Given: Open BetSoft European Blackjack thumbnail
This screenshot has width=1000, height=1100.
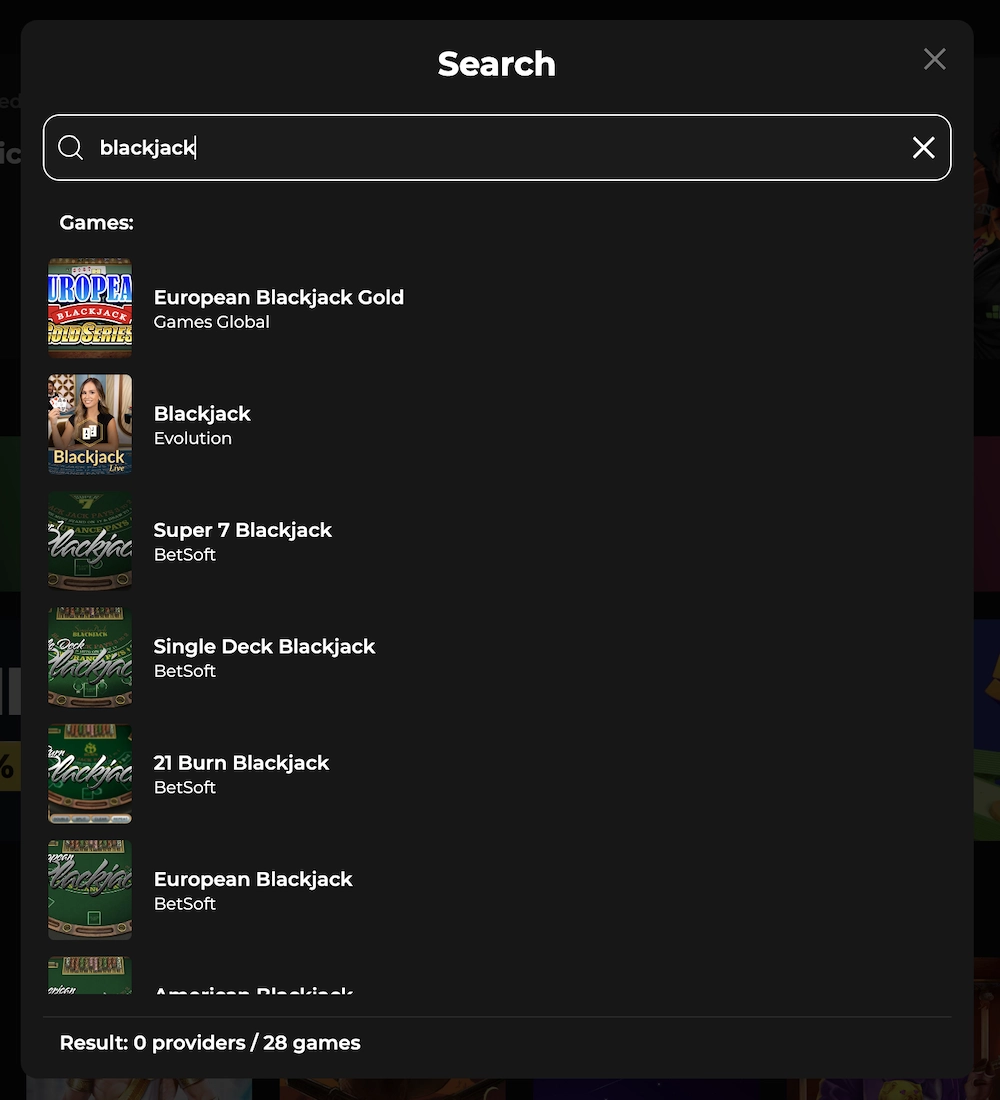Looking at the screenshot, I should click(x=90, y=890).
